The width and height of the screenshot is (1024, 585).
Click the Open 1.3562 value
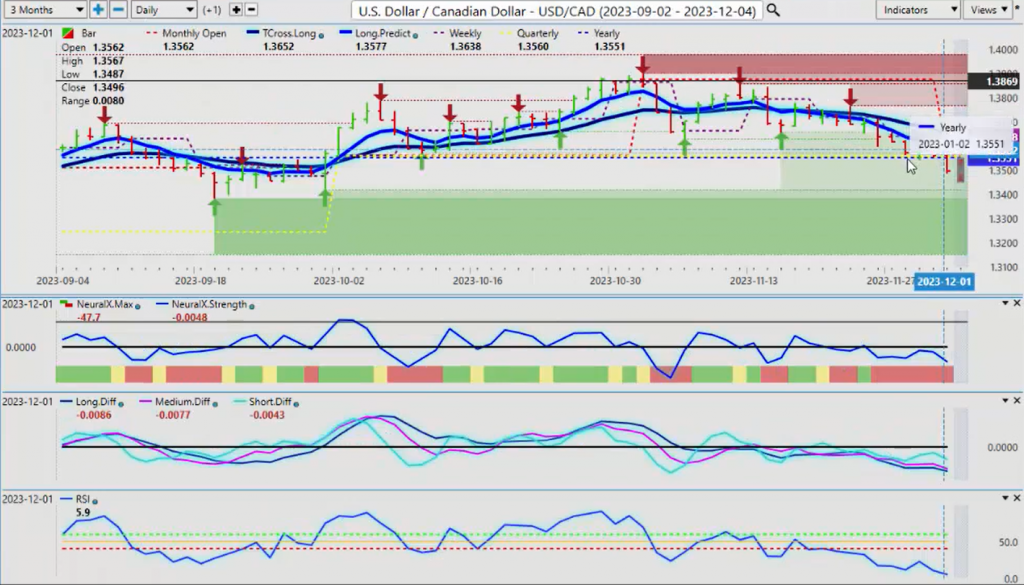tap(108, 48)
